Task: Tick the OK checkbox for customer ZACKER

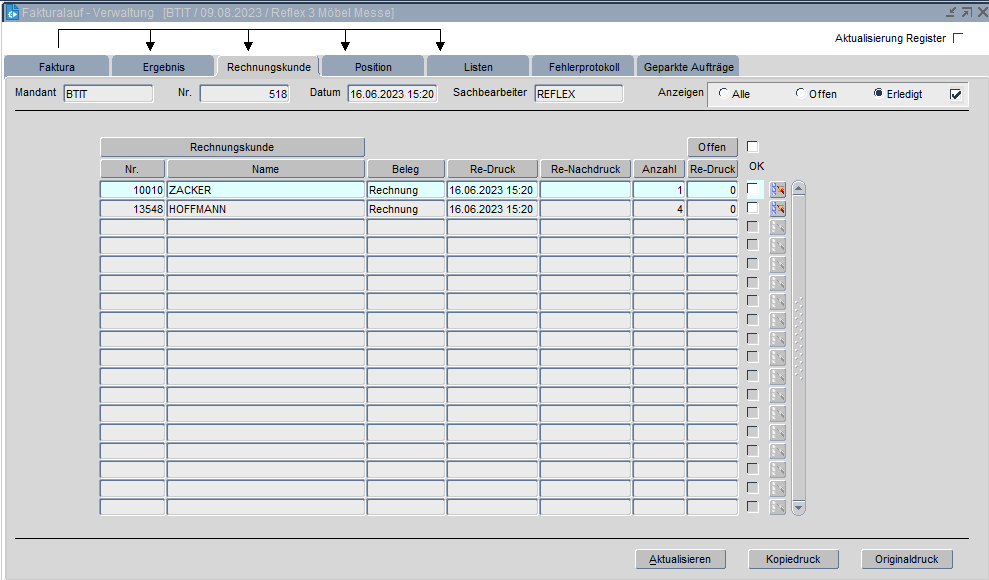Action: (x=753, y=189)
